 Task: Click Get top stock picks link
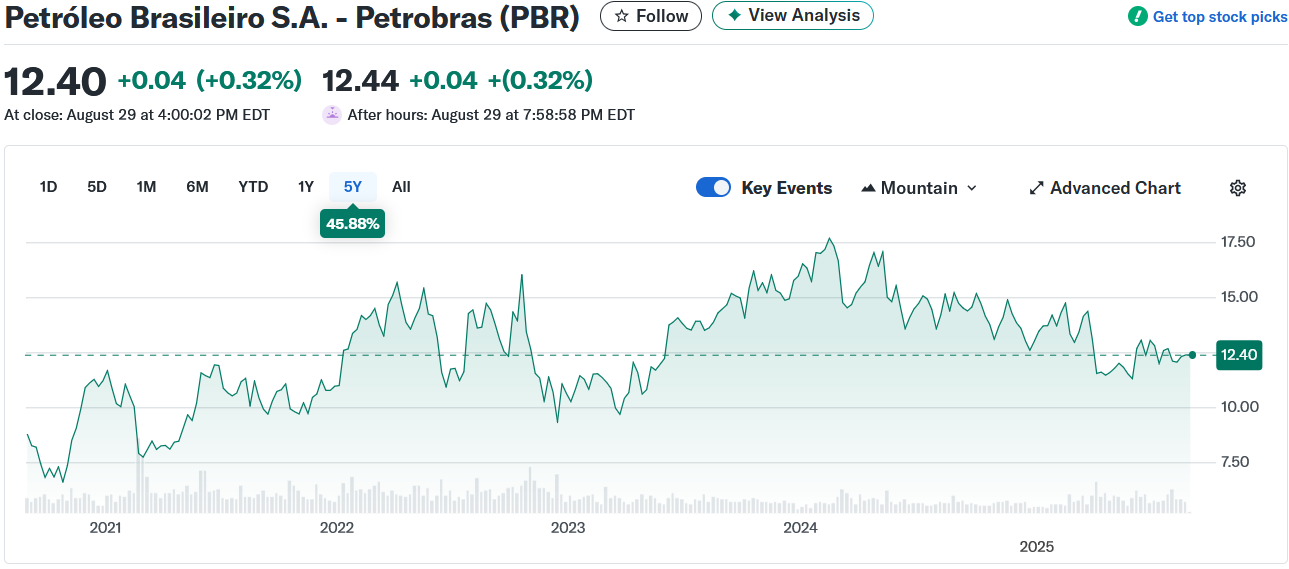click(1220, 17)
